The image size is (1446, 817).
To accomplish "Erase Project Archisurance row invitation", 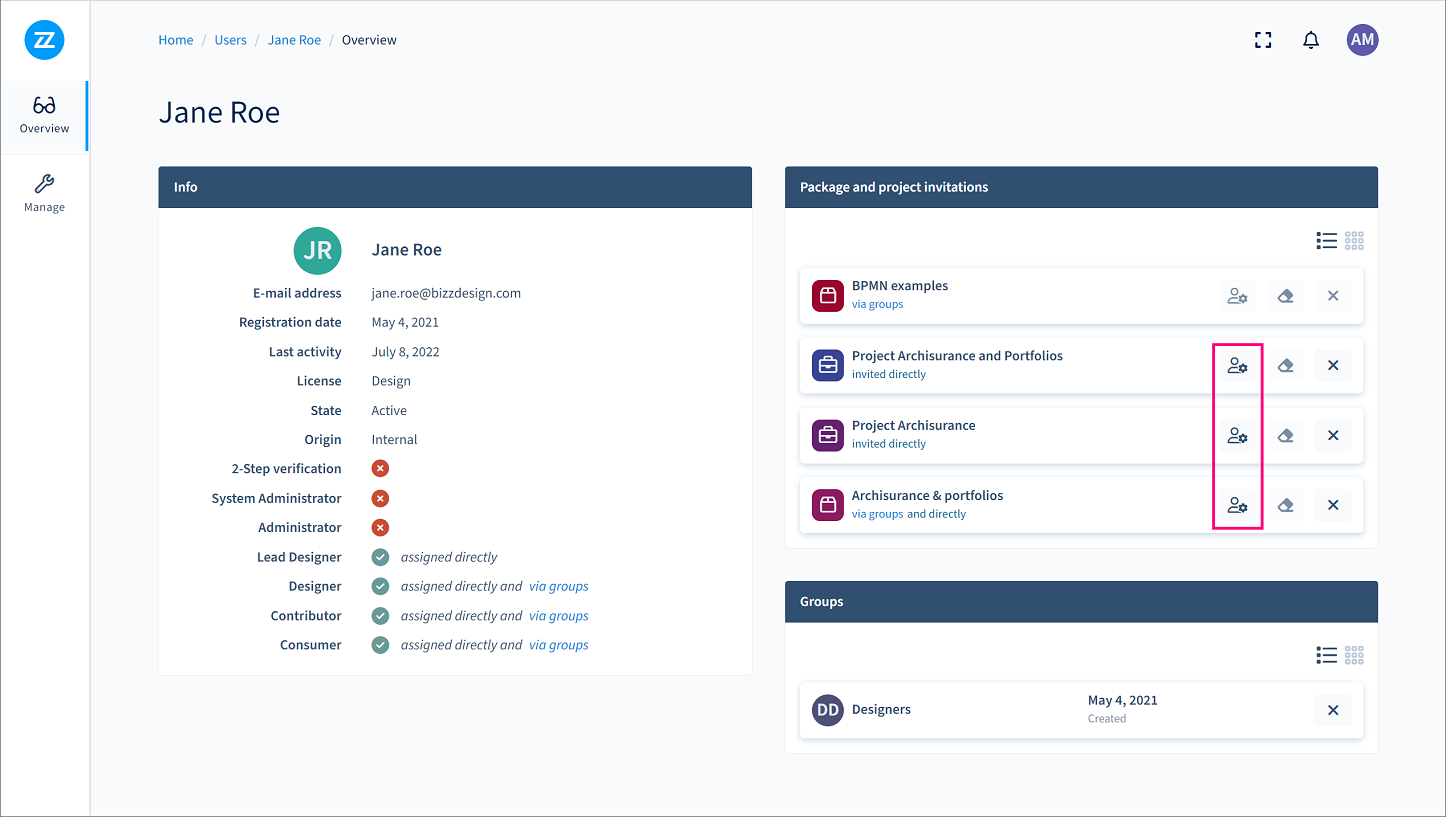I will (x=1285, y=436).
